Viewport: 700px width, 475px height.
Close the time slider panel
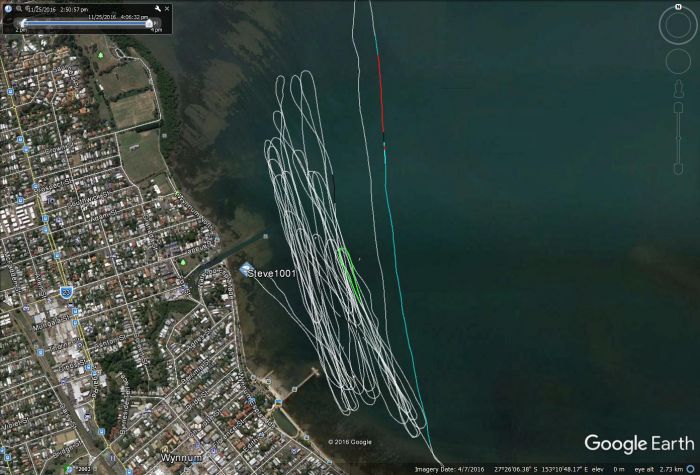coord(168,8)
